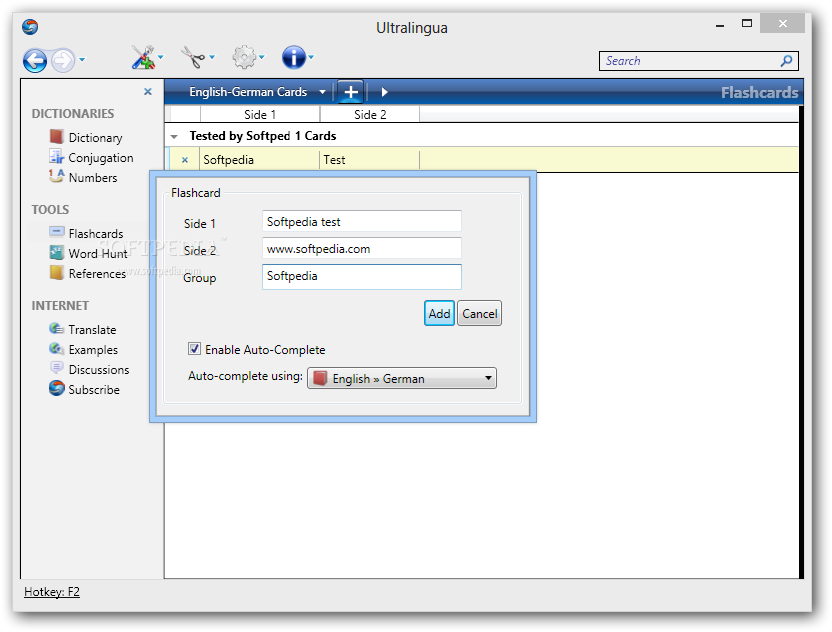Open Numbers in the sidebar

[83, 178]
